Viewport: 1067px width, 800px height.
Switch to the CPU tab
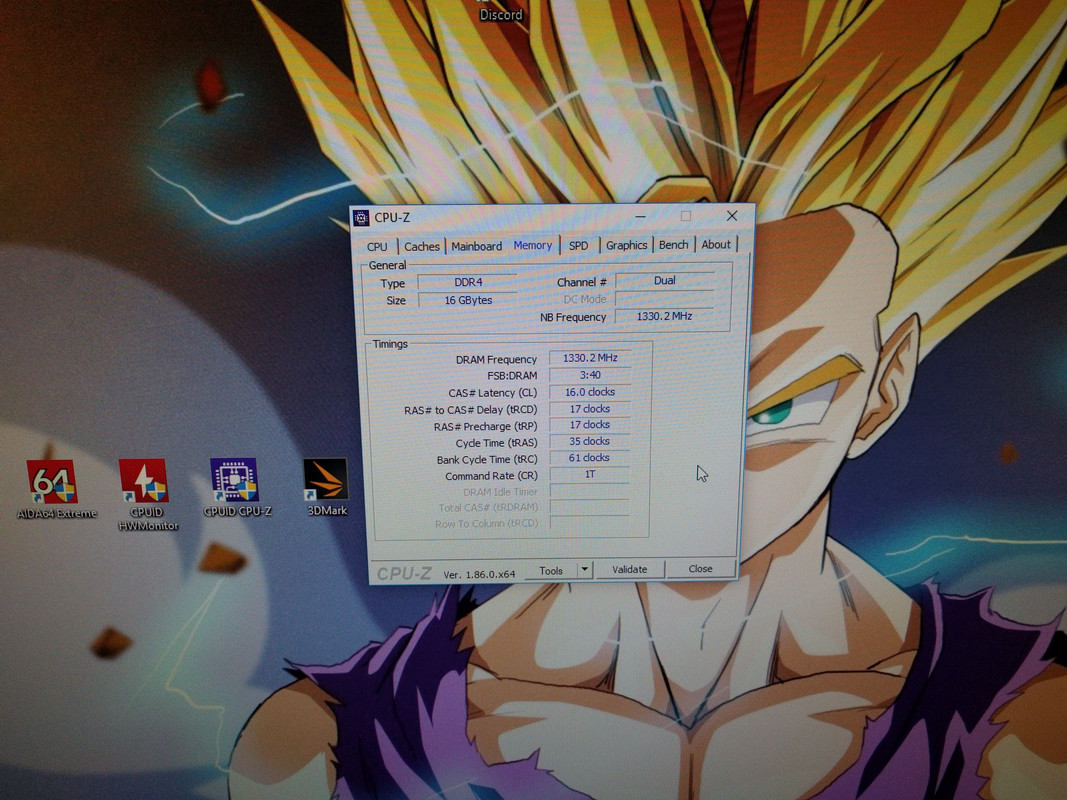(377, 247)
